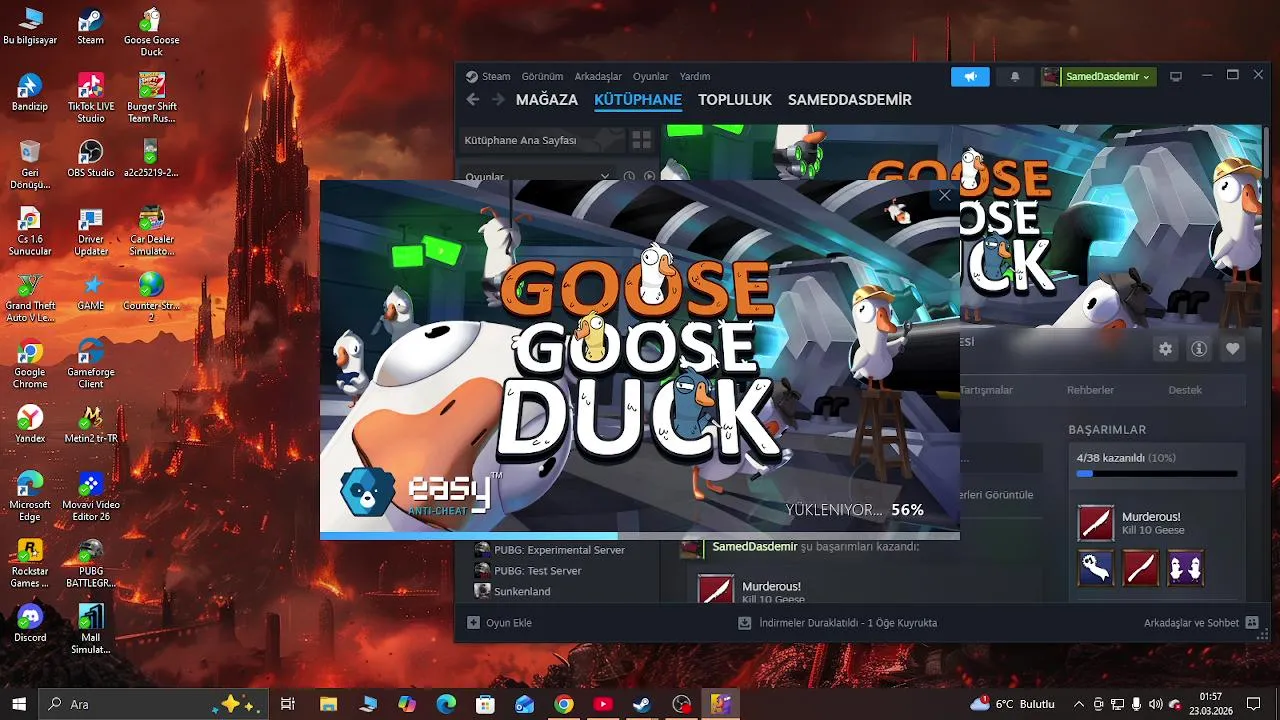
Task: Open the Tartışmalar tab
Action: click(x=986, y=390)
